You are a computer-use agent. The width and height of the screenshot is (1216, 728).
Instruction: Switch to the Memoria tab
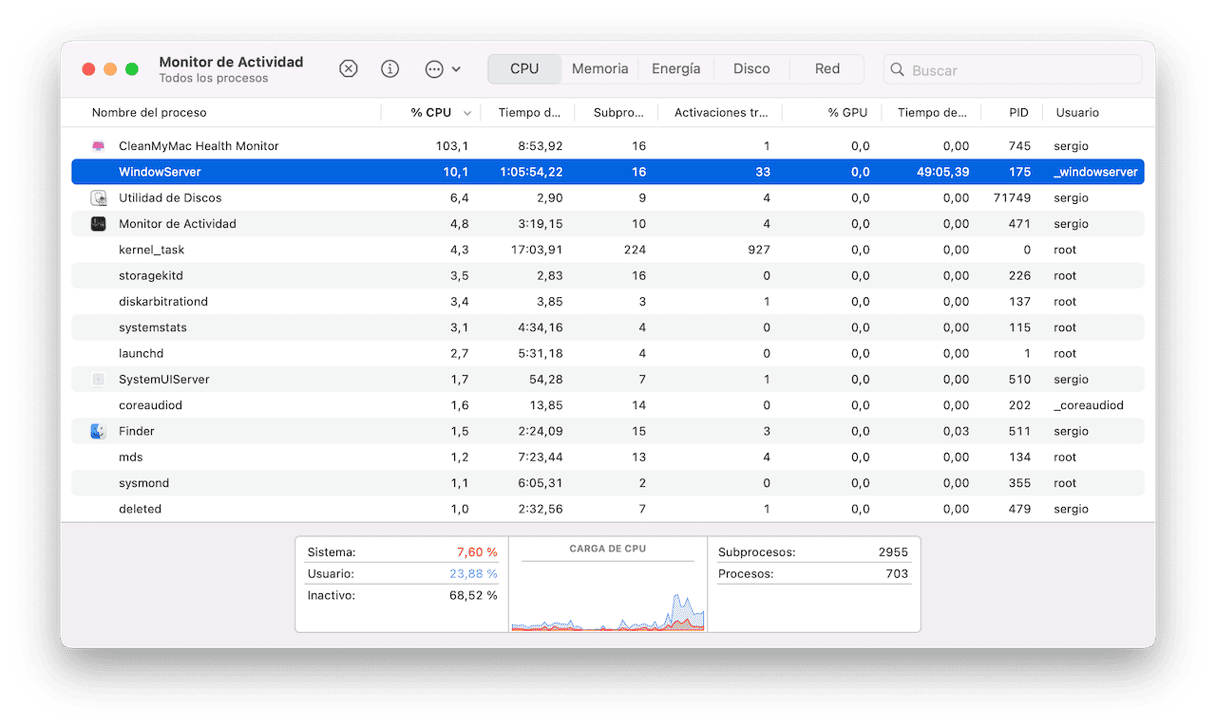coord(600,69)
